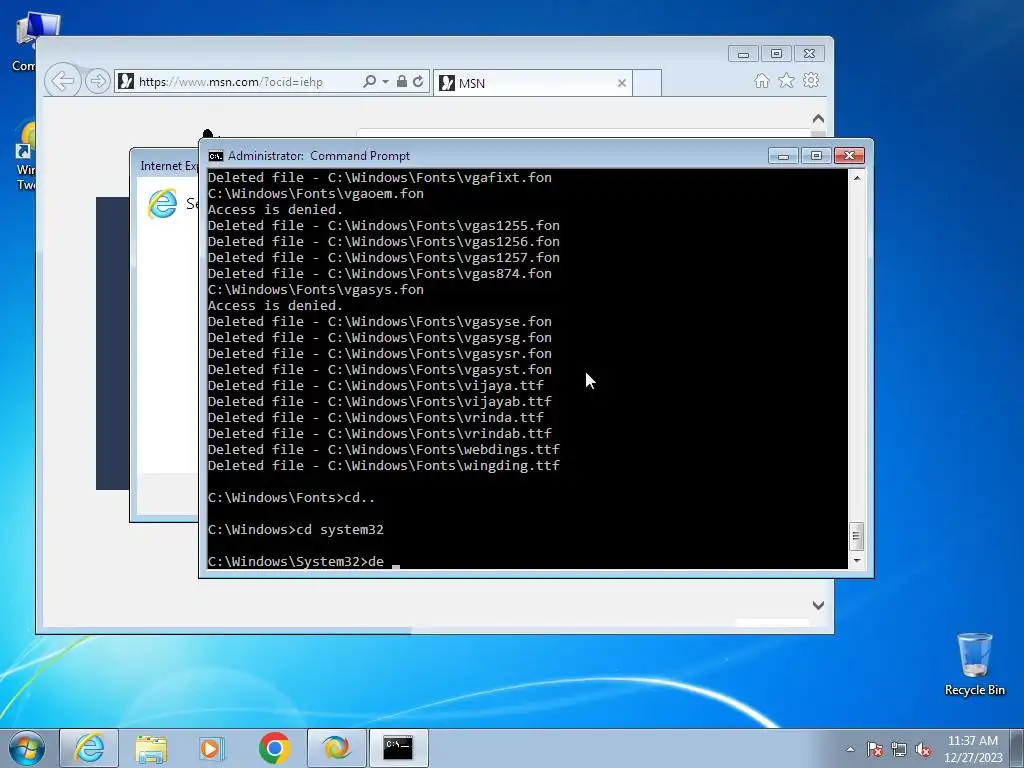The height and width of the screenshot is (768, 1024).
Task: Restore the Internet Explorer window
Action: [x=776, y=54]
